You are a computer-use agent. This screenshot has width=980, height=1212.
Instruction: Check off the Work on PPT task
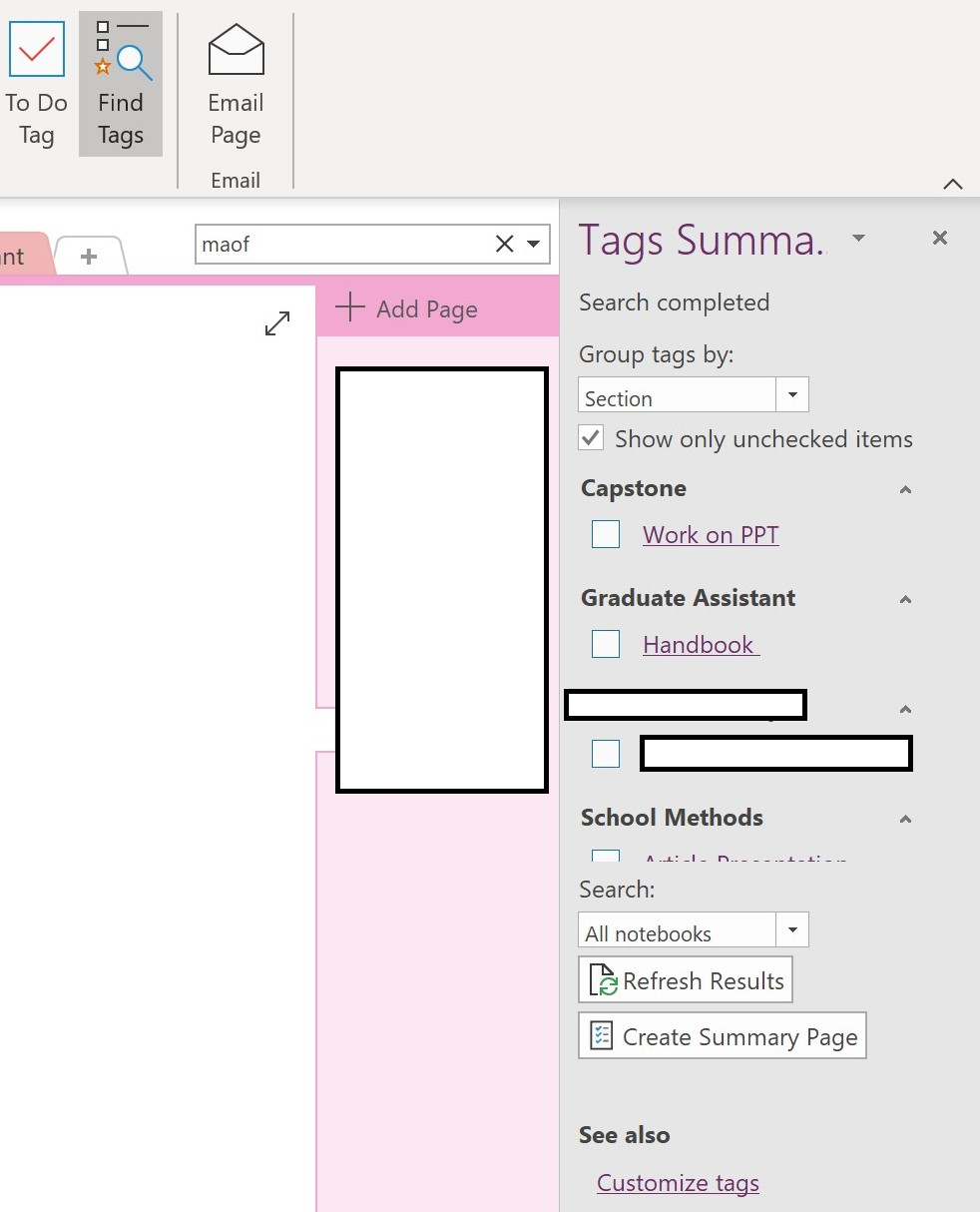coord(606,534)
